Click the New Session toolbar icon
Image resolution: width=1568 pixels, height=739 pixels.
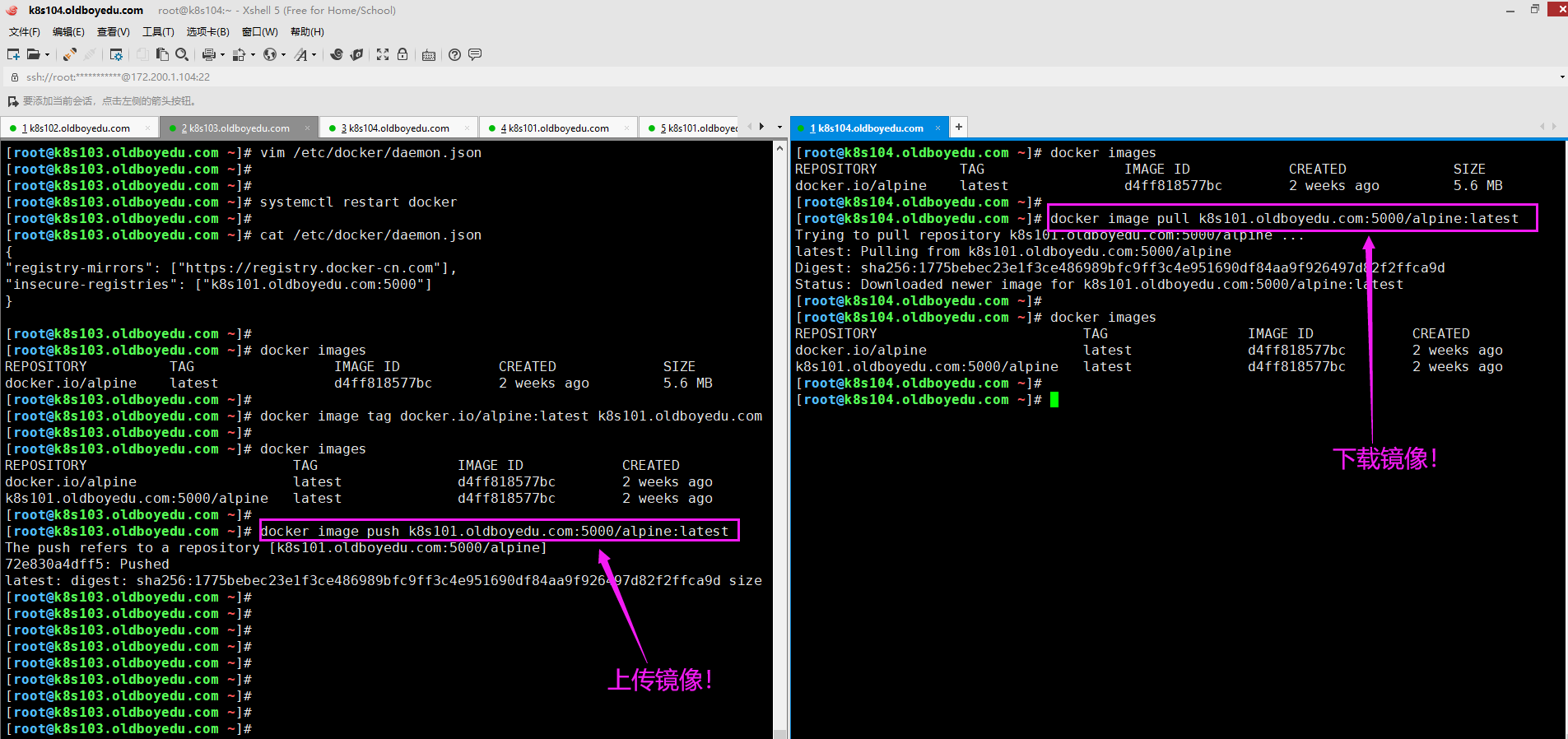[x=13, y=54]
